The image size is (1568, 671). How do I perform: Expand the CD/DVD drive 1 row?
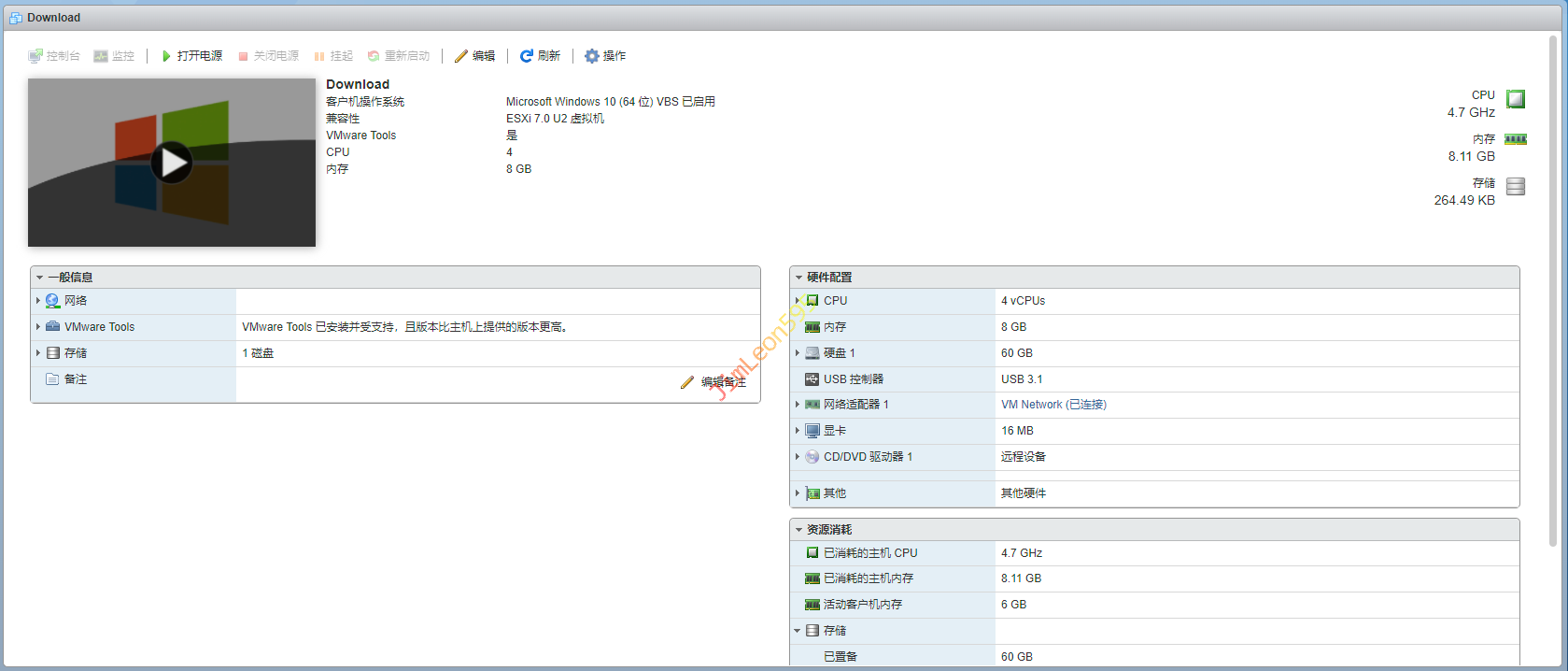(x=798, y=457)
